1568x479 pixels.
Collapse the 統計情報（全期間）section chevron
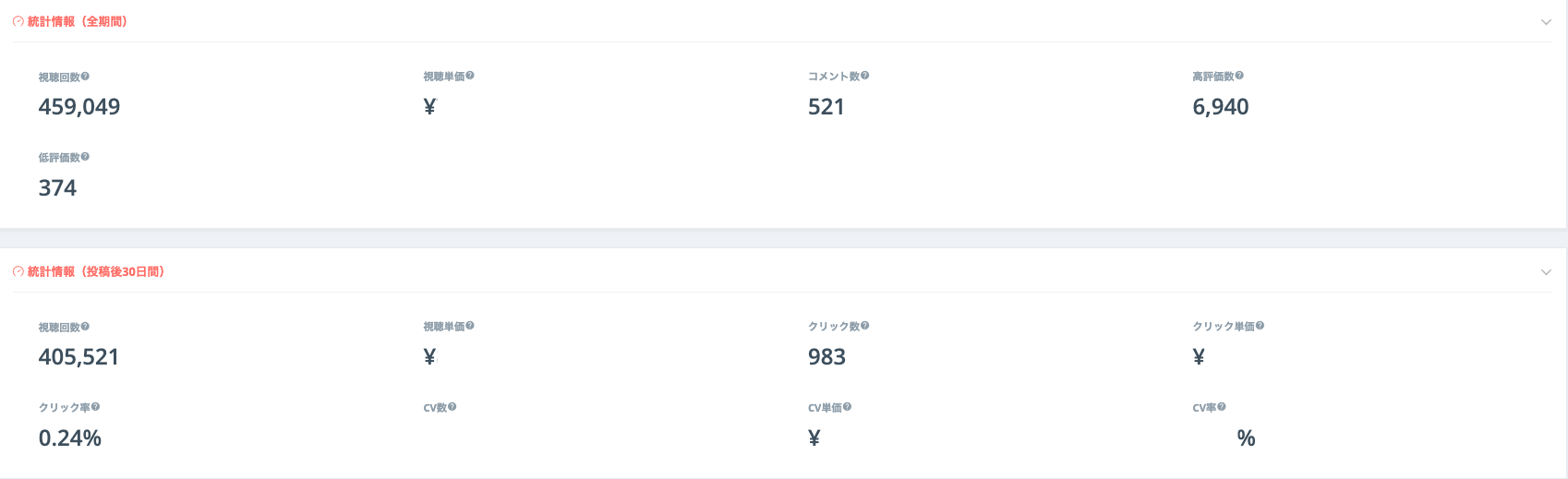[x=1546, y=22]
